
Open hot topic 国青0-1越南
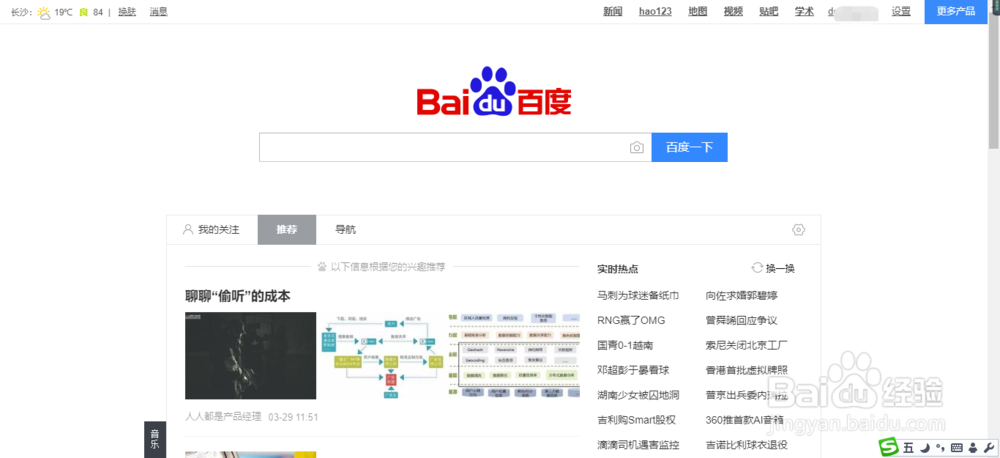[x=625, y=345]
